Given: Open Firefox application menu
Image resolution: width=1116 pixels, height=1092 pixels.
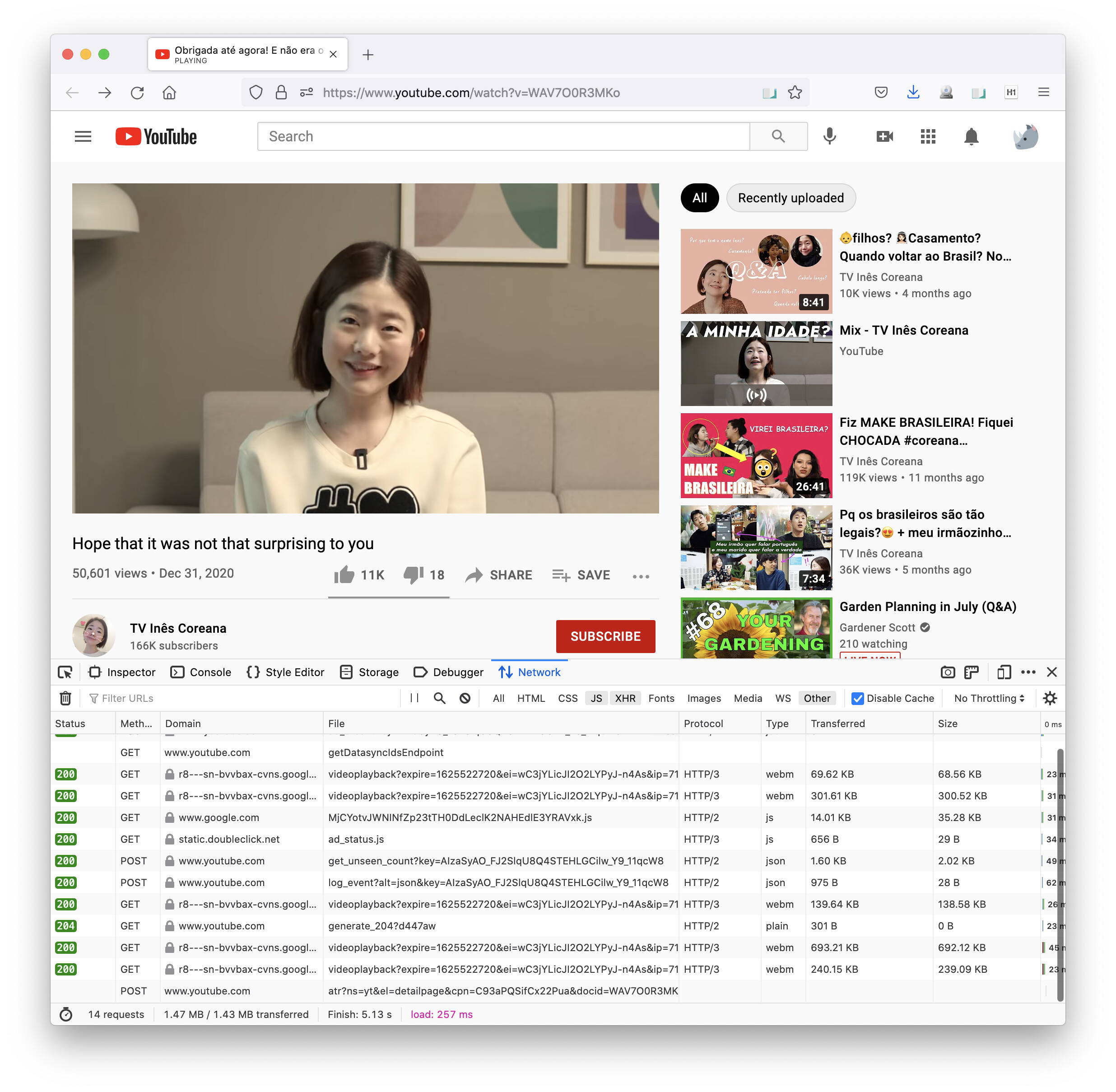Looking at the screenshot, I should tap(1044, 92).
